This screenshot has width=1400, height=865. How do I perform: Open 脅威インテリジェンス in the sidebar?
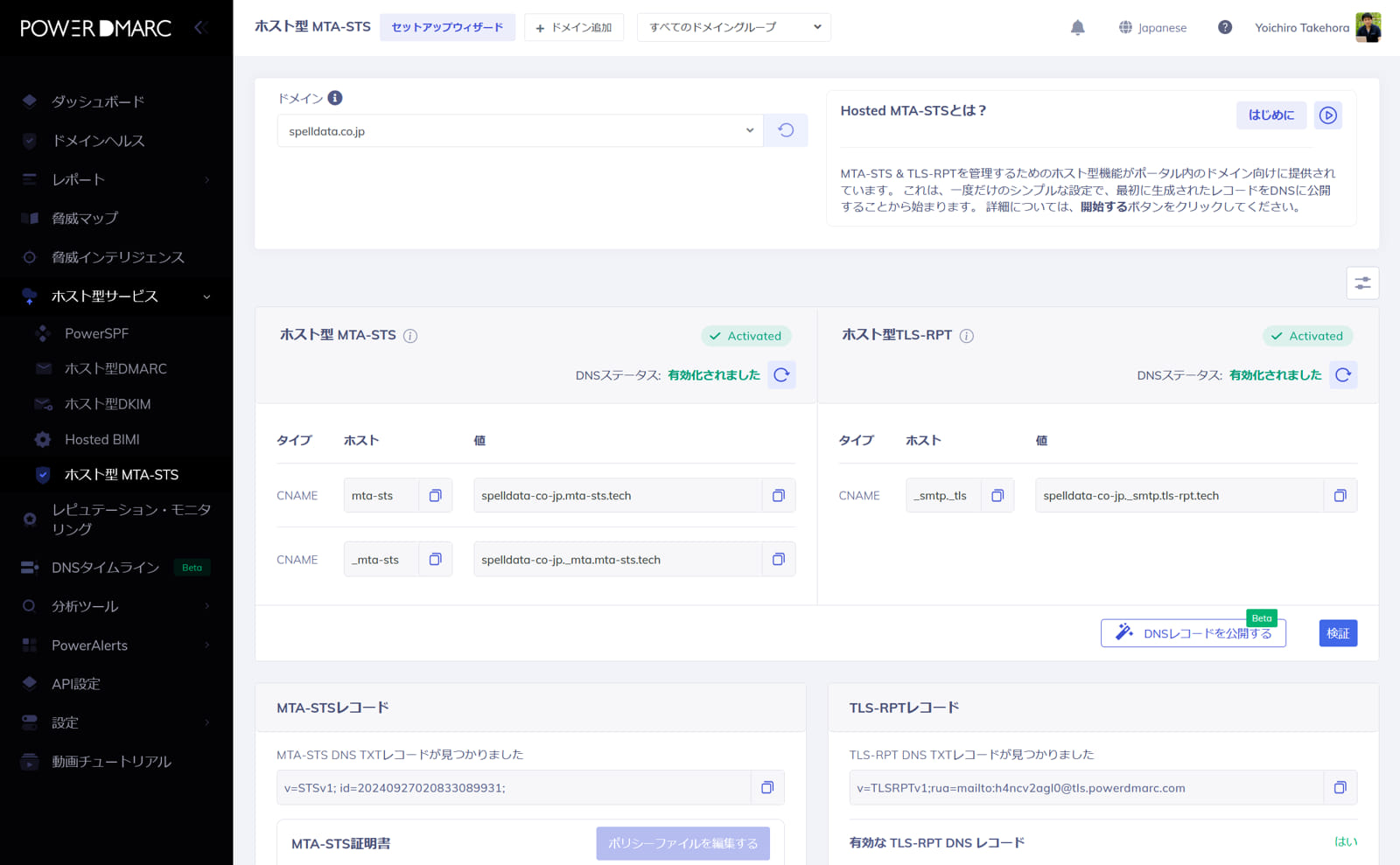[116, 257]
